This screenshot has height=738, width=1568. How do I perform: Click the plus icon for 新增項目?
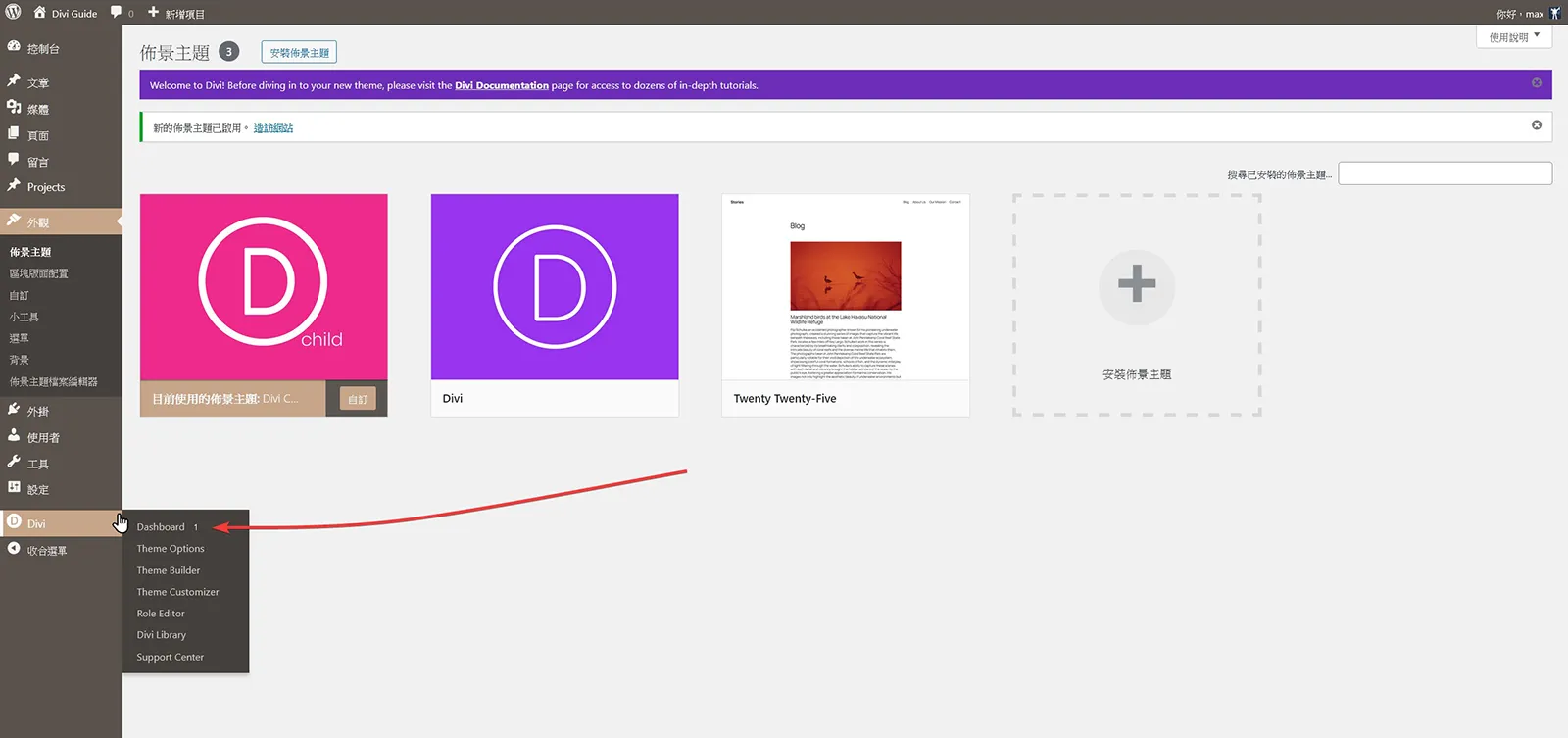pyautogui.click(x=153, y=13)
